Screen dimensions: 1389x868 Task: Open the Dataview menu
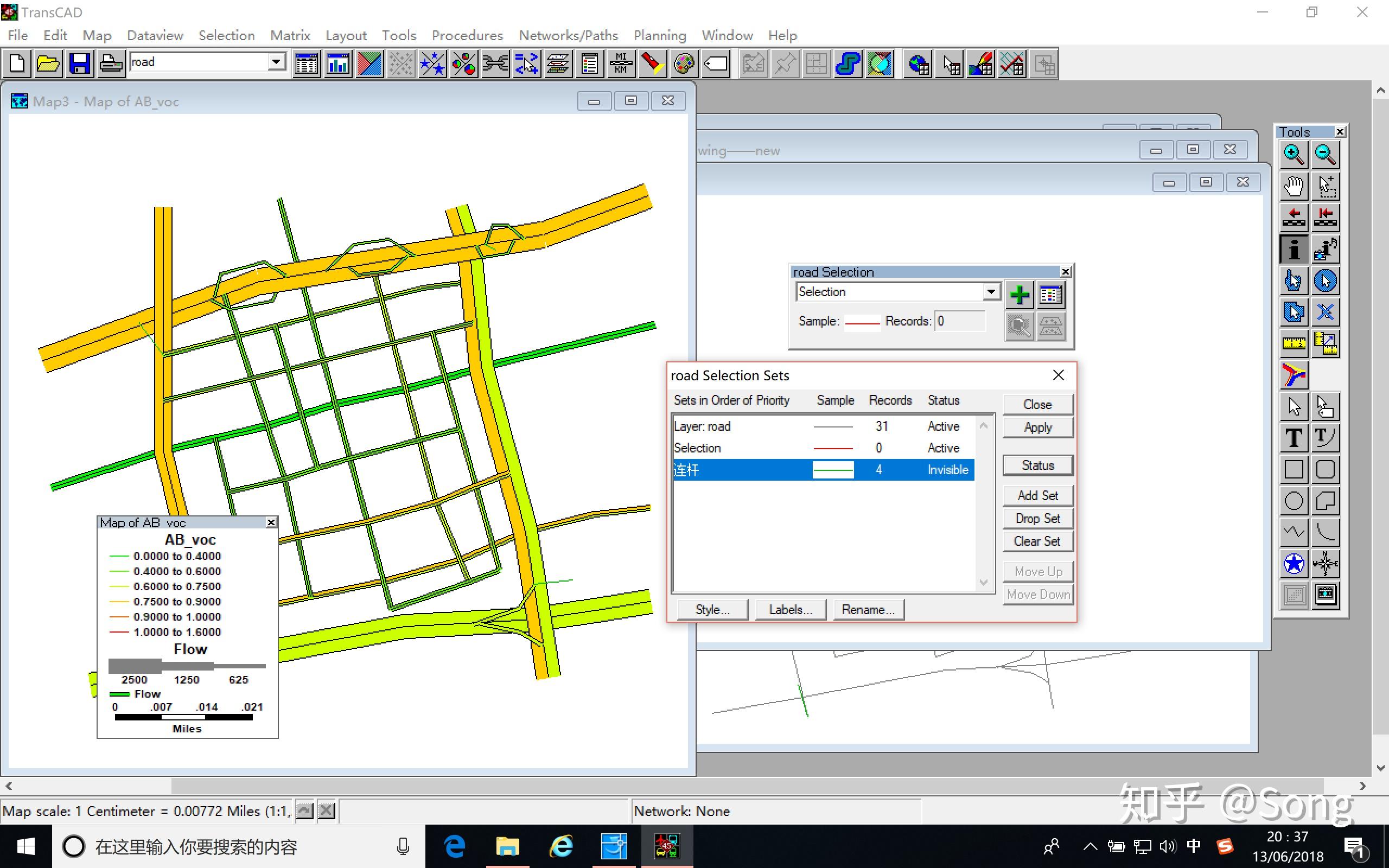pyautogui.click(x=155, y=36)
